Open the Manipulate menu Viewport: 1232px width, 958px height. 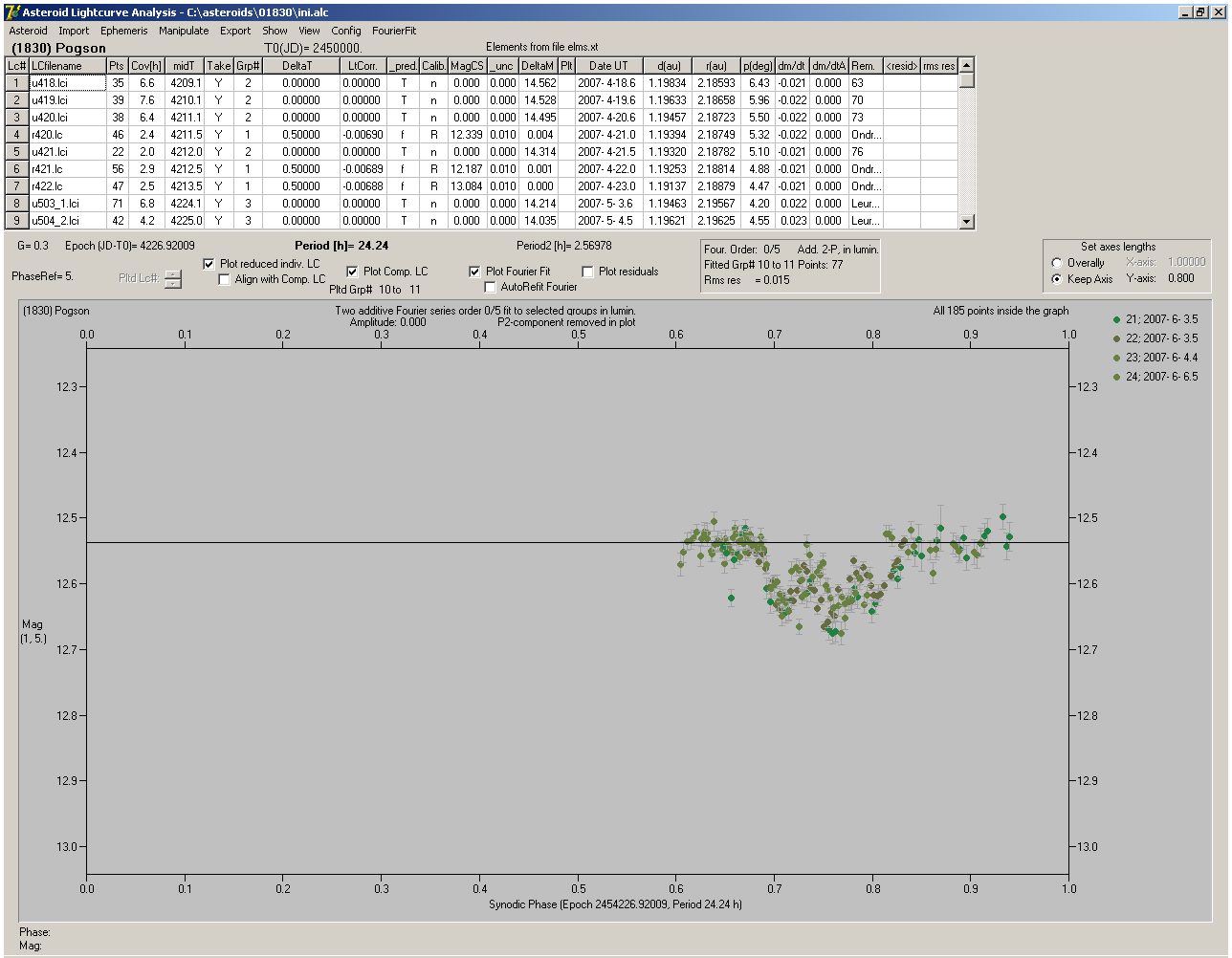(x=184, y=31)
